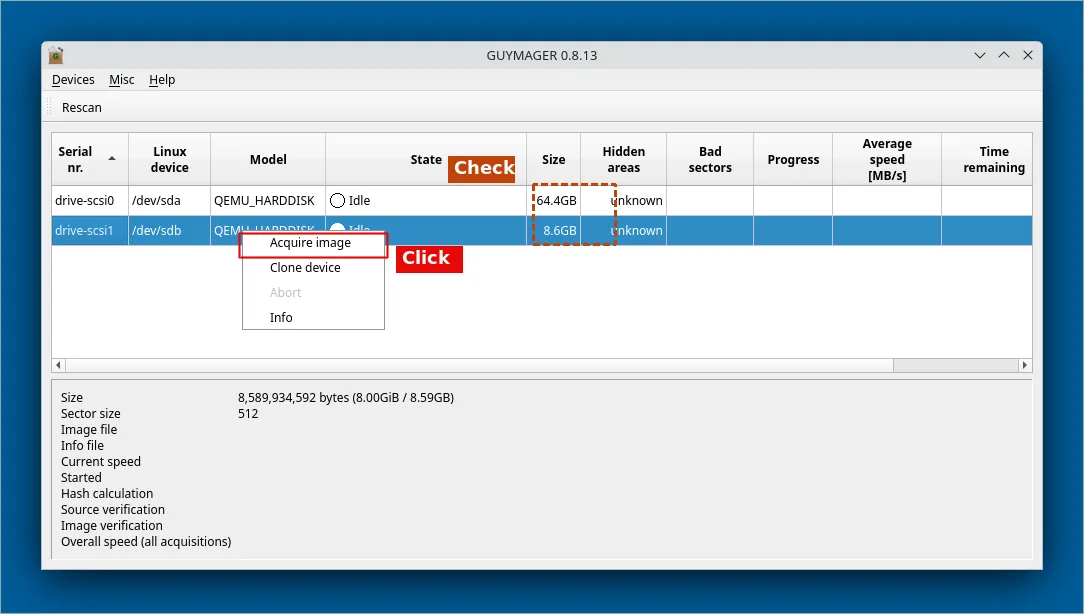This screenshot has width=1084, height=614.
Task: Click right arrow of horizontal scrollbar
Action: pyautogui.click(x=1025, y=365)
